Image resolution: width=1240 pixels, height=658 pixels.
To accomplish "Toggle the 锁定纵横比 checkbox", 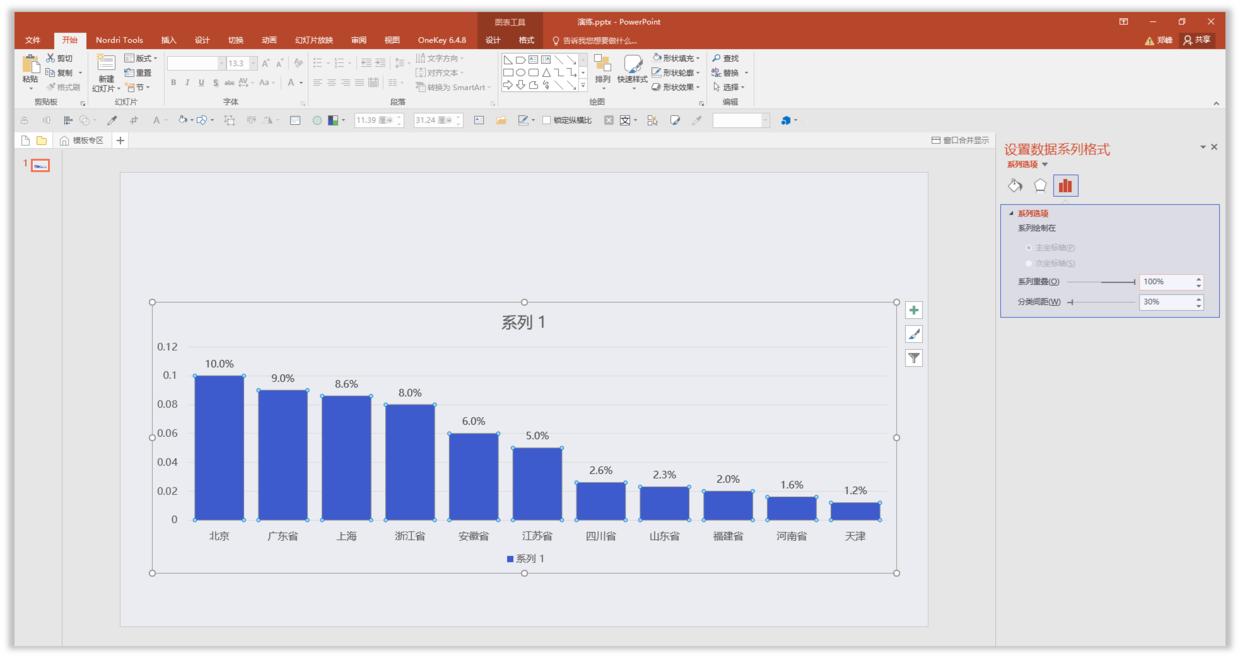I will tap(547, 121).
